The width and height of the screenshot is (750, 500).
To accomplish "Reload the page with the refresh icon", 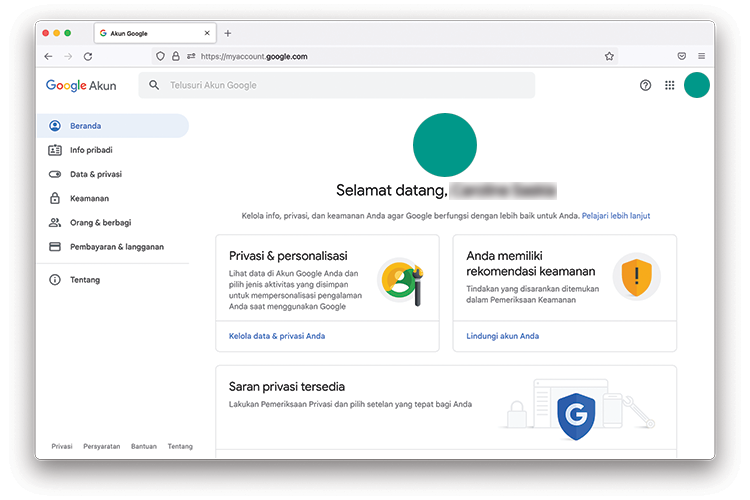I will point(88,56).
